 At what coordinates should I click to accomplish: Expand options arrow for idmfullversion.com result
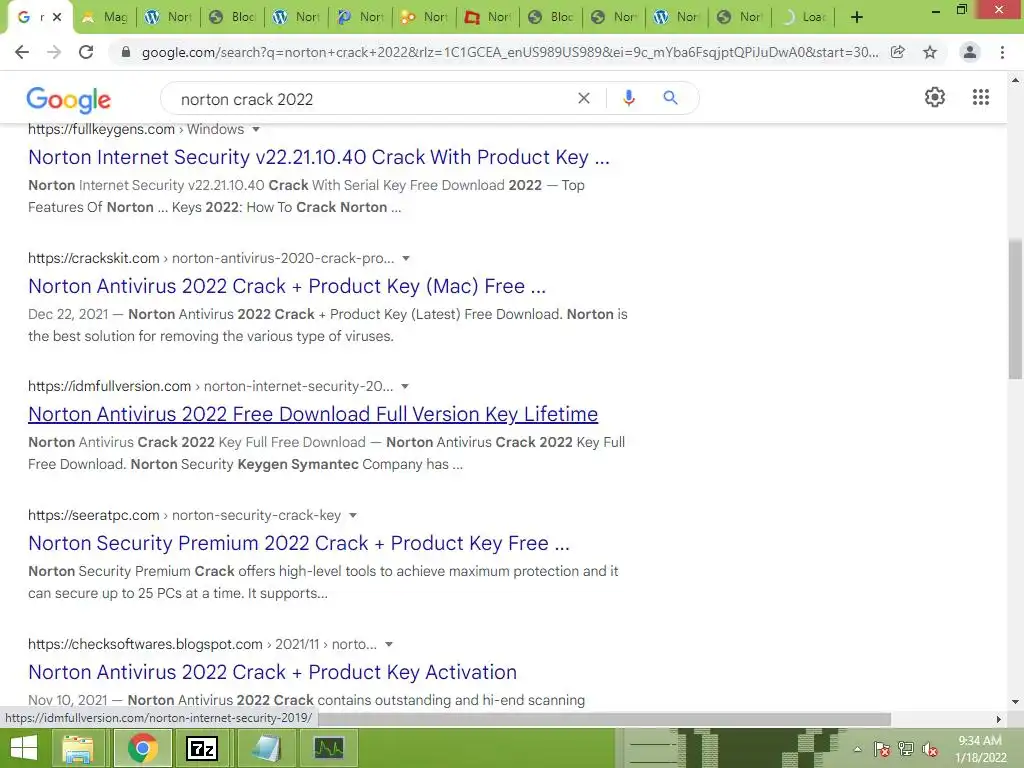[x=405, y=387]
